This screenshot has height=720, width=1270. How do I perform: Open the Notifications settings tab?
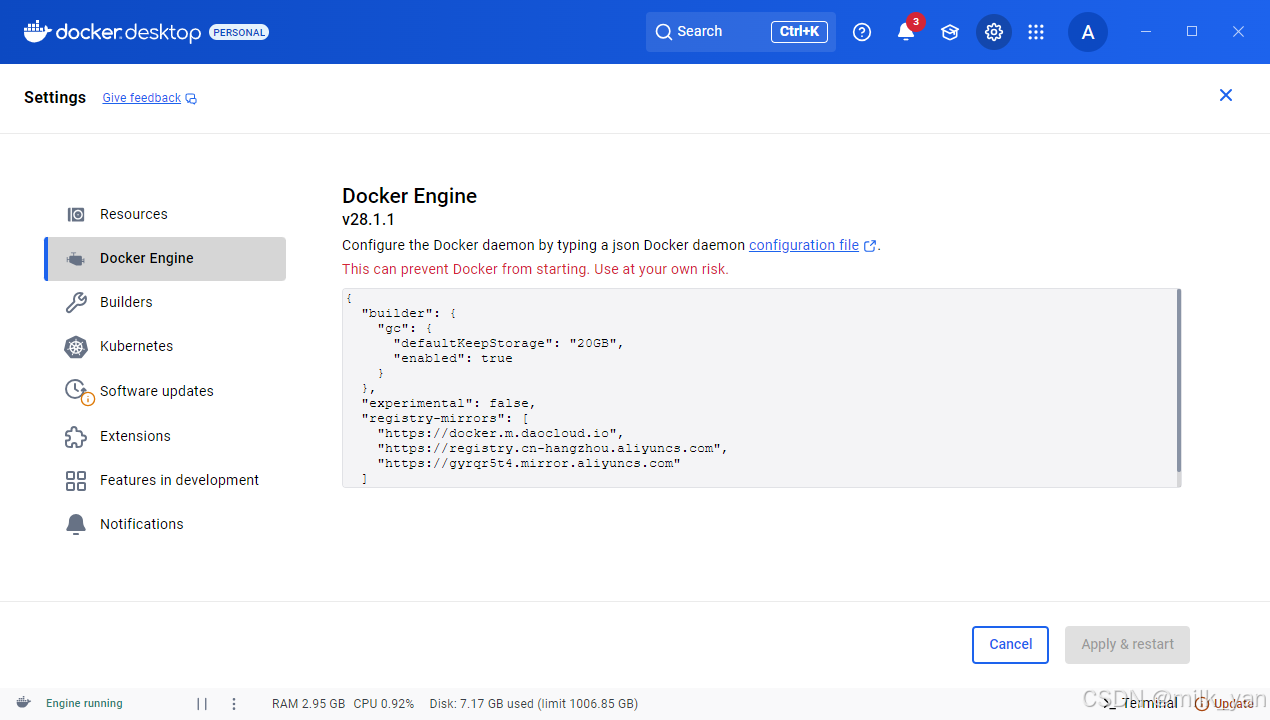tap(165, 525)
